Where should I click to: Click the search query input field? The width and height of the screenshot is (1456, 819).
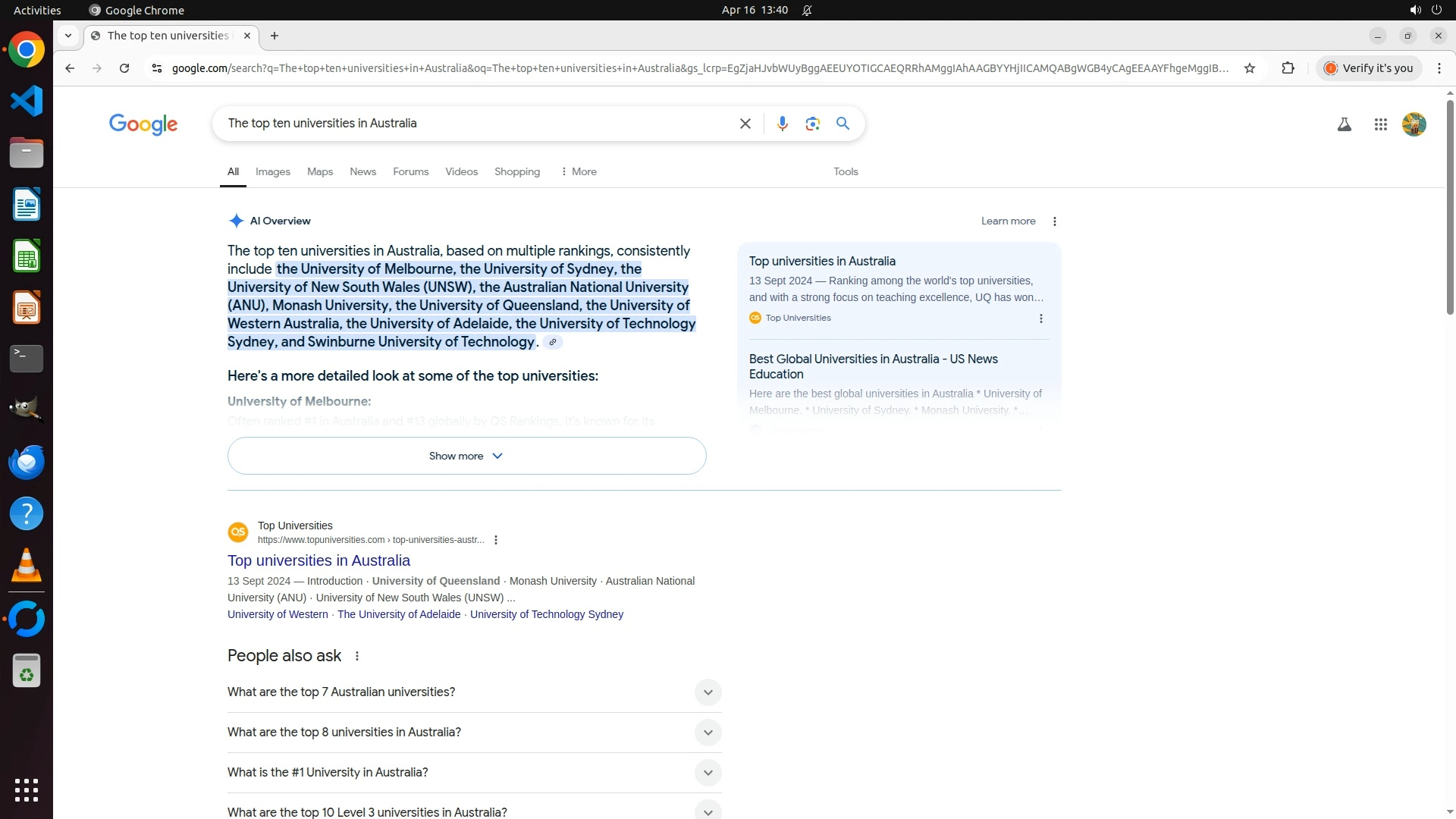pos(478,124)
